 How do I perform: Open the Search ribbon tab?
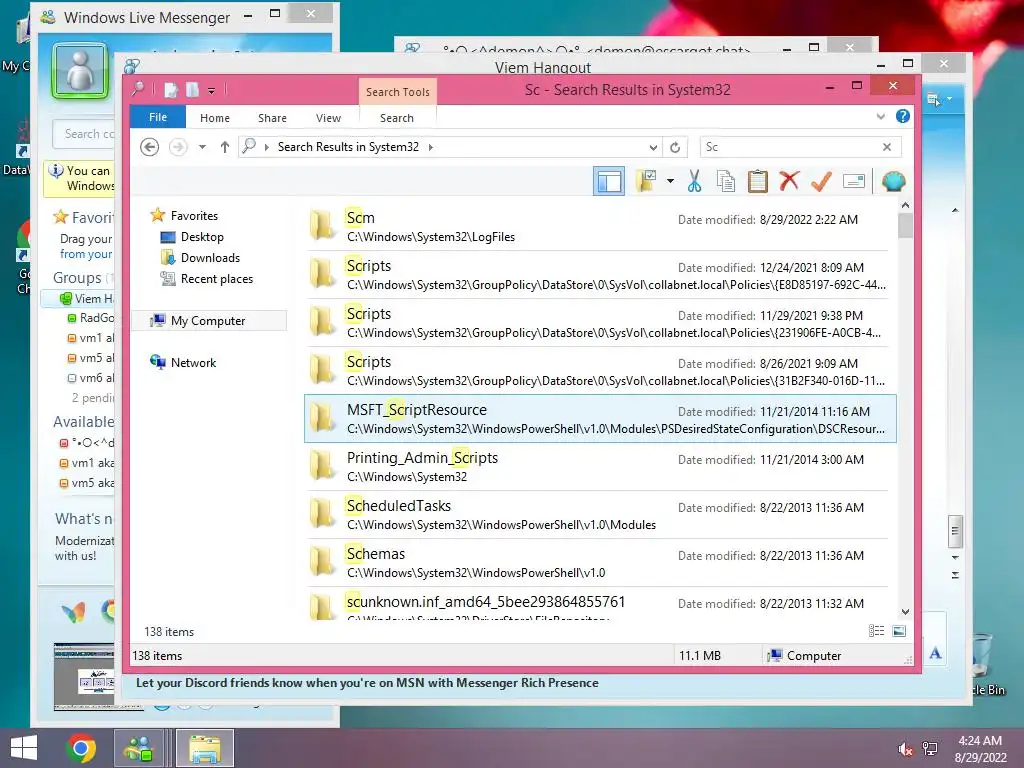coord(397,118)
